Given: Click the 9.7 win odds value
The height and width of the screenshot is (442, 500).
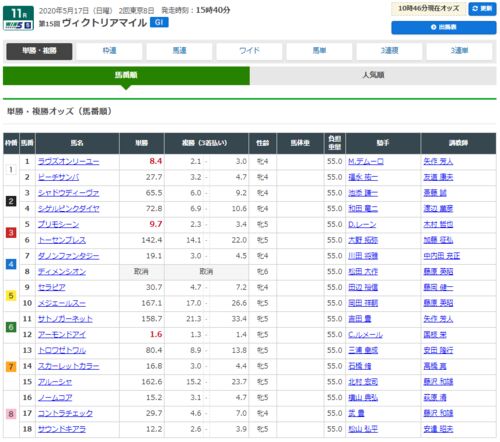Looking at the screenshot, I should pos(156,224).
